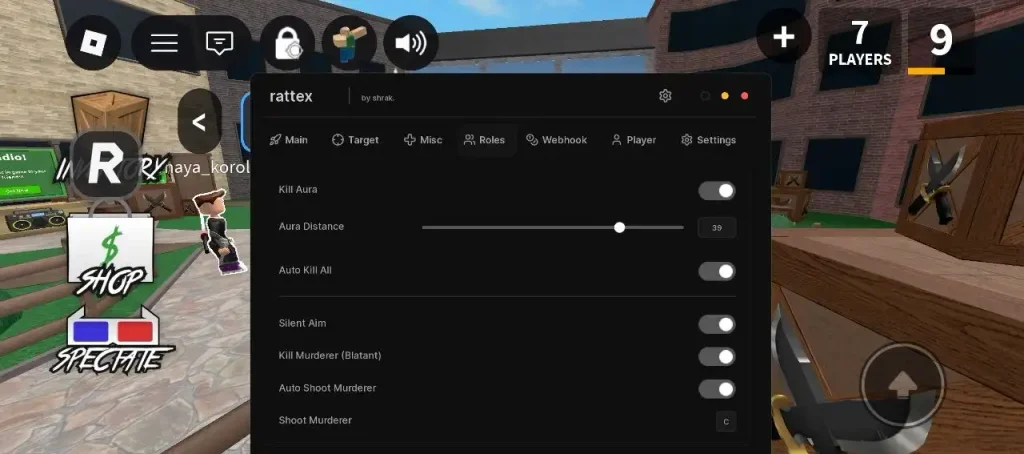The width and height of the screenshot is (1024, 454).
Task: Click the yellow window dot
Action: [x=725, y=96]
